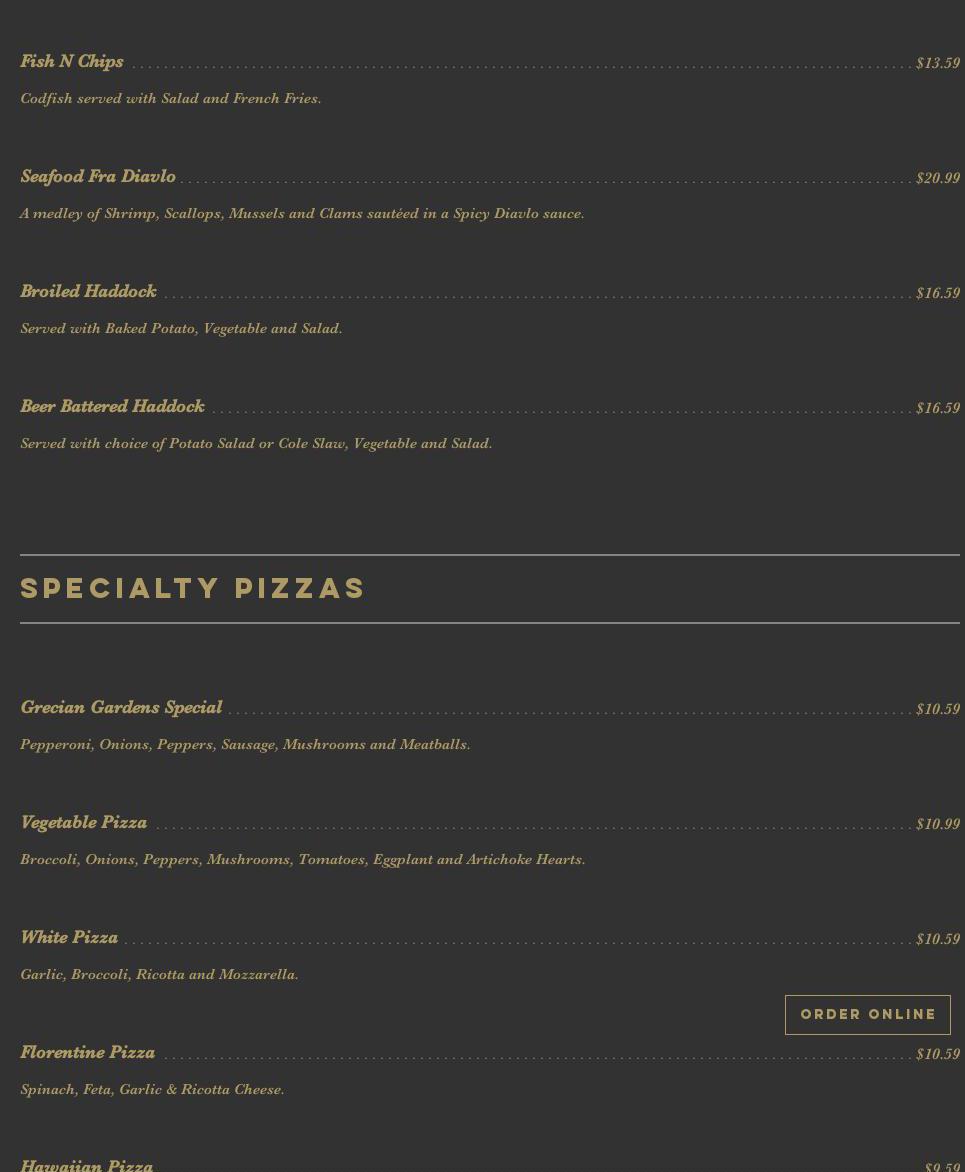Click the Spicy Diavlo sauce description text
Viewport: 965px width, 1172px height.
coord(302,214)
